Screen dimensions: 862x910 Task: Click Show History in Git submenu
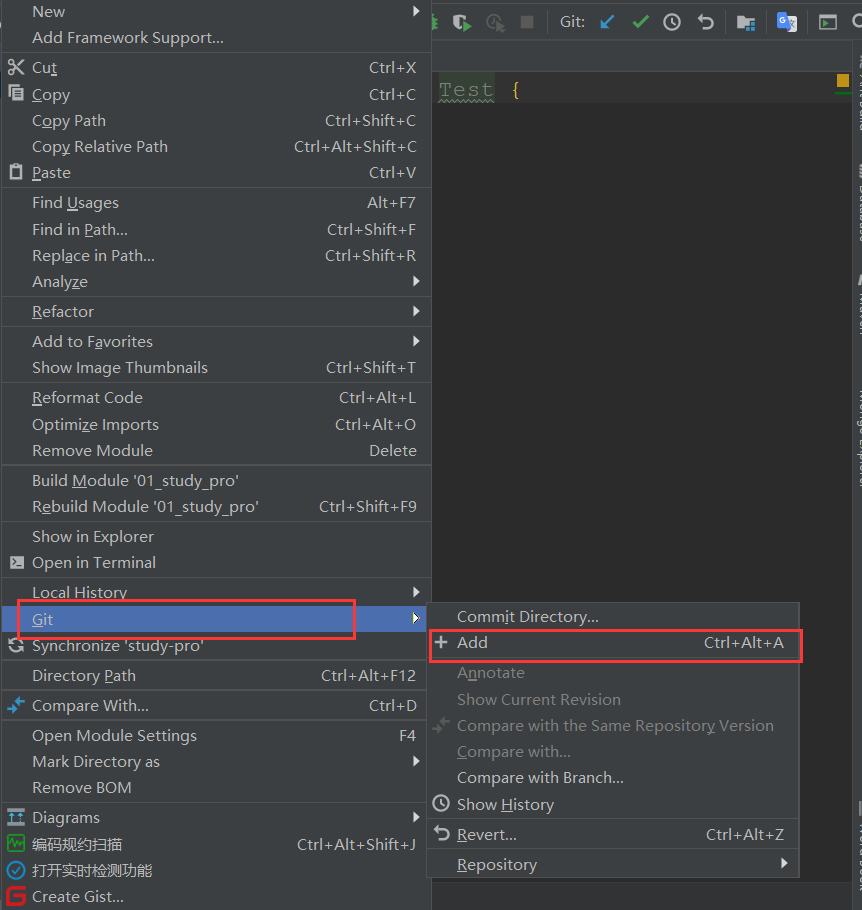pyautogui.click(x=613, y=805)
